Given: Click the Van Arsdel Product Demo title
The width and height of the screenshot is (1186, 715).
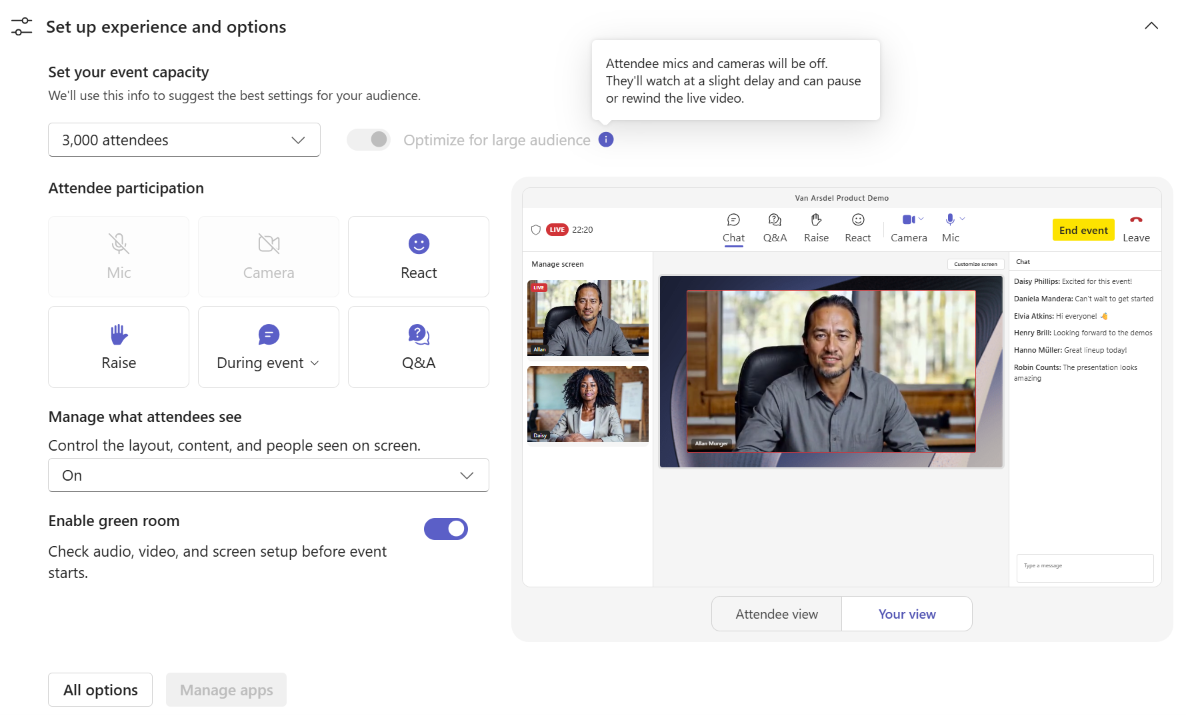Looking at the screenshot, I should 842,198.
